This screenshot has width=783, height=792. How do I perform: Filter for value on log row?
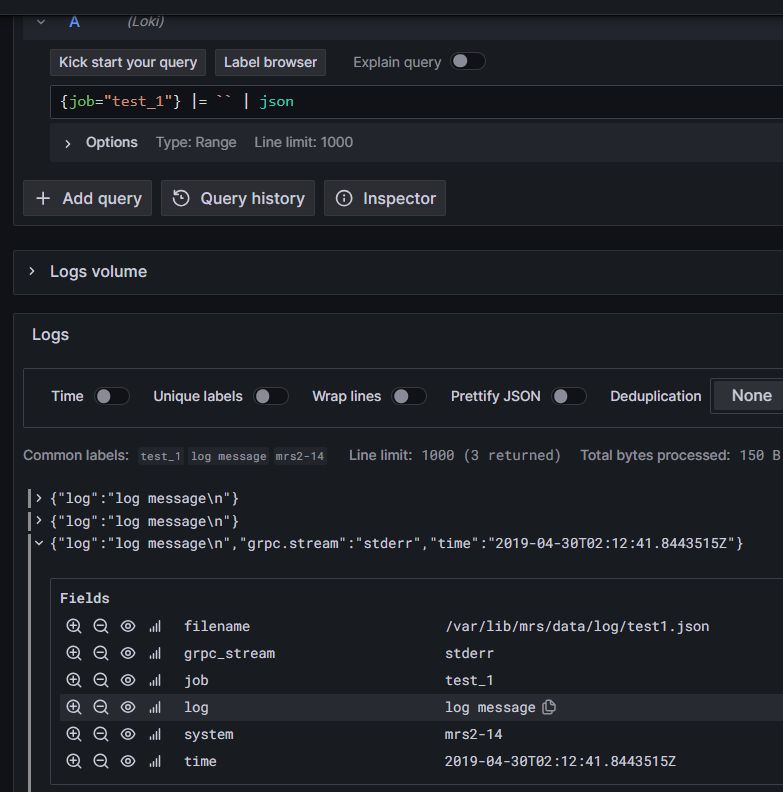click(x=74, y=707)
